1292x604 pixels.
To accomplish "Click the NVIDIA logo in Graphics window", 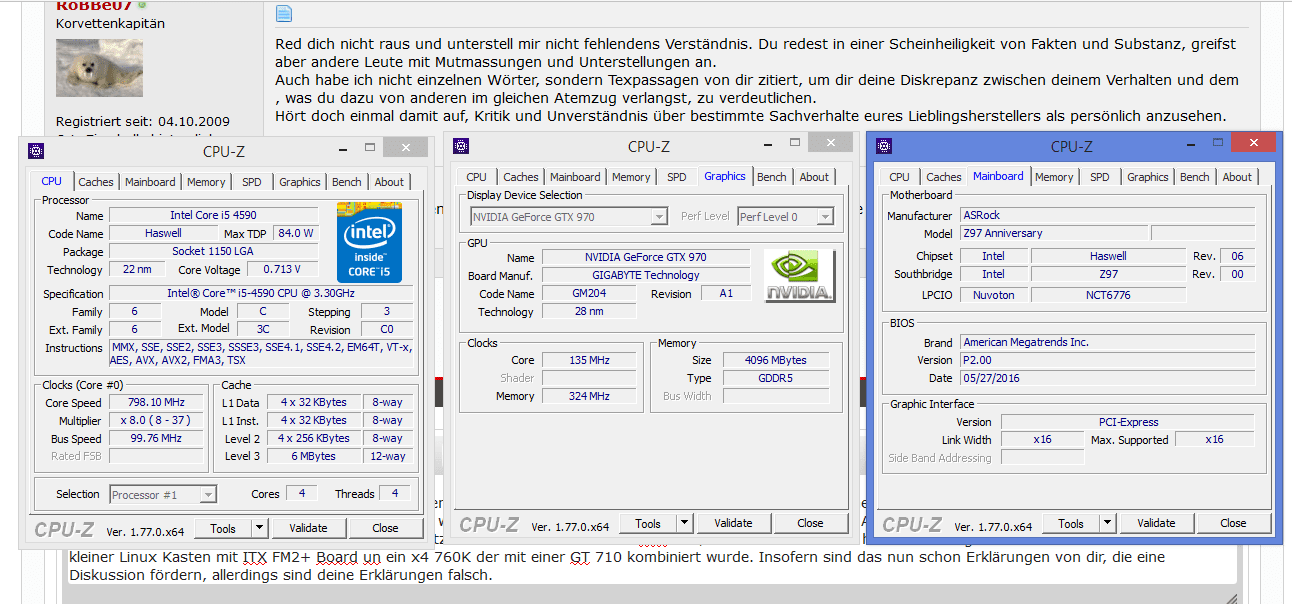I will coord(799,276).
